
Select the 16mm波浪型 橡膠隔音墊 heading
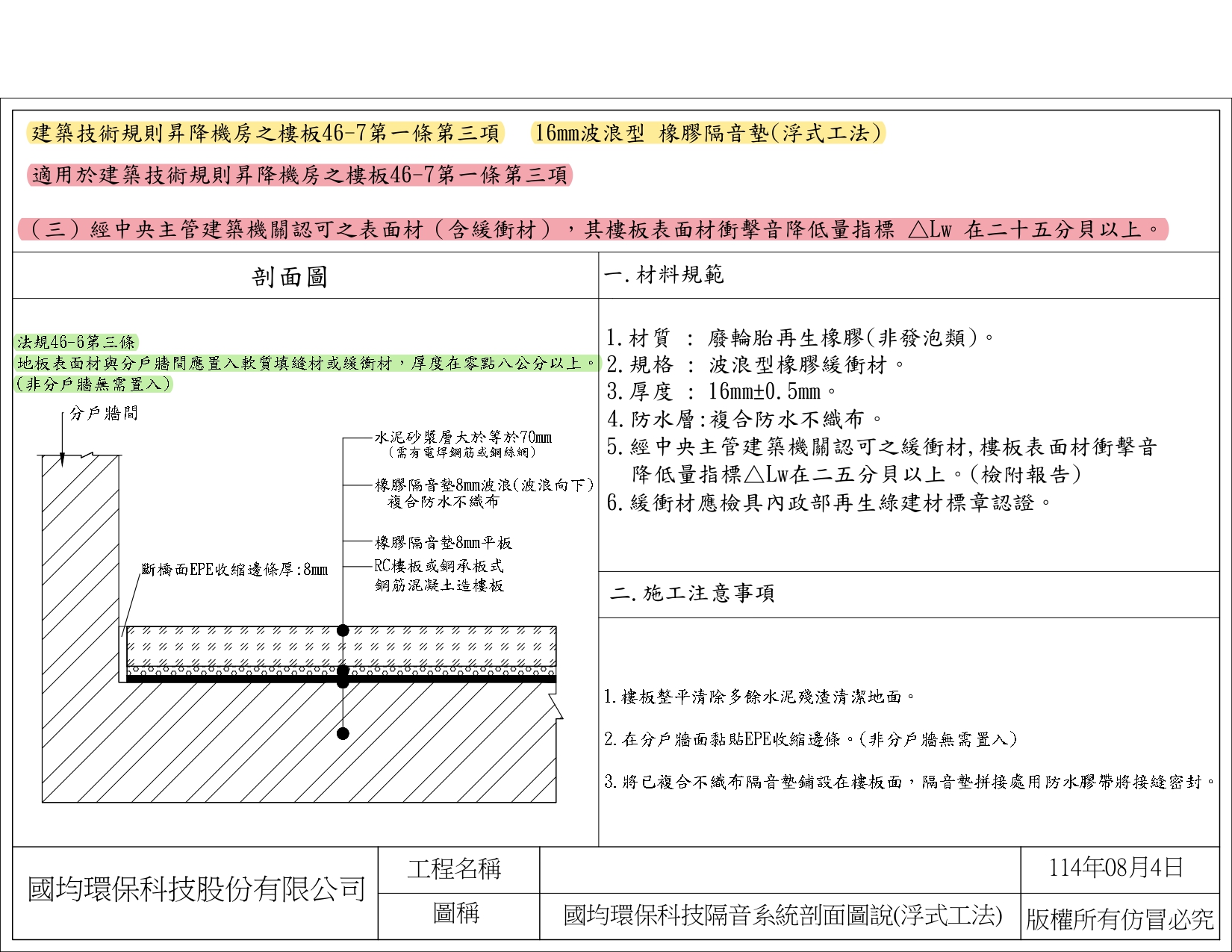click(708, 134)
